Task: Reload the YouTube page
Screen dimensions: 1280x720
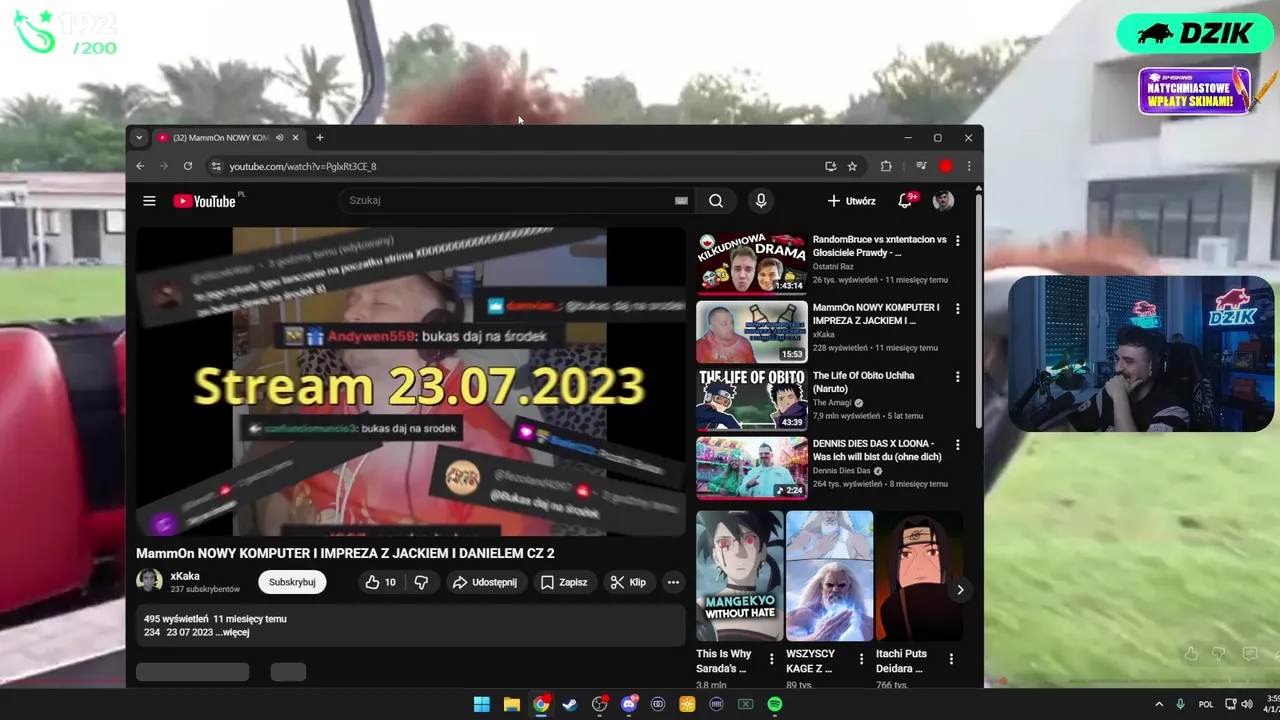Action: pos(187,166)
